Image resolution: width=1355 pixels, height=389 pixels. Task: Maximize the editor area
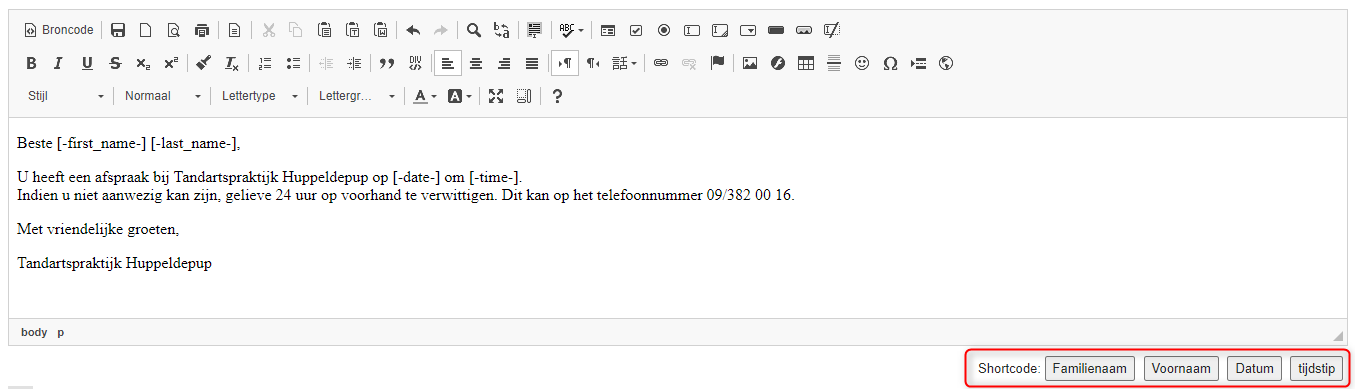(x=495, y=96)
